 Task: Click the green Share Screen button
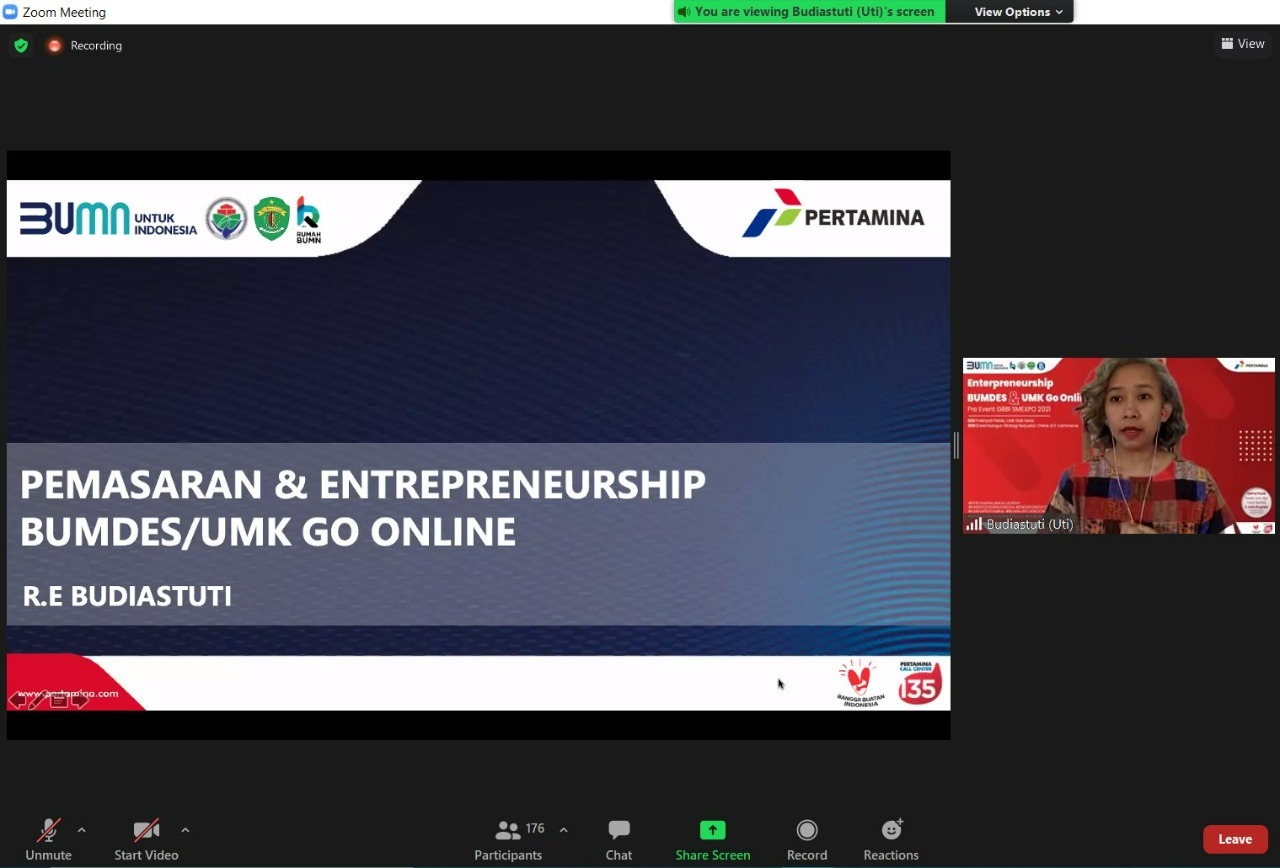(x=713, y=839)
